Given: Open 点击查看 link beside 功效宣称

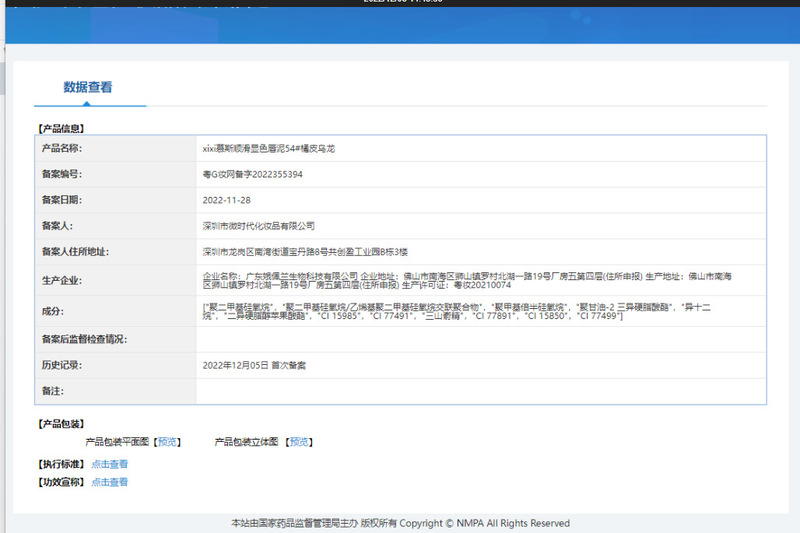Looking at the screenshot, I should [x=110, y=482].
